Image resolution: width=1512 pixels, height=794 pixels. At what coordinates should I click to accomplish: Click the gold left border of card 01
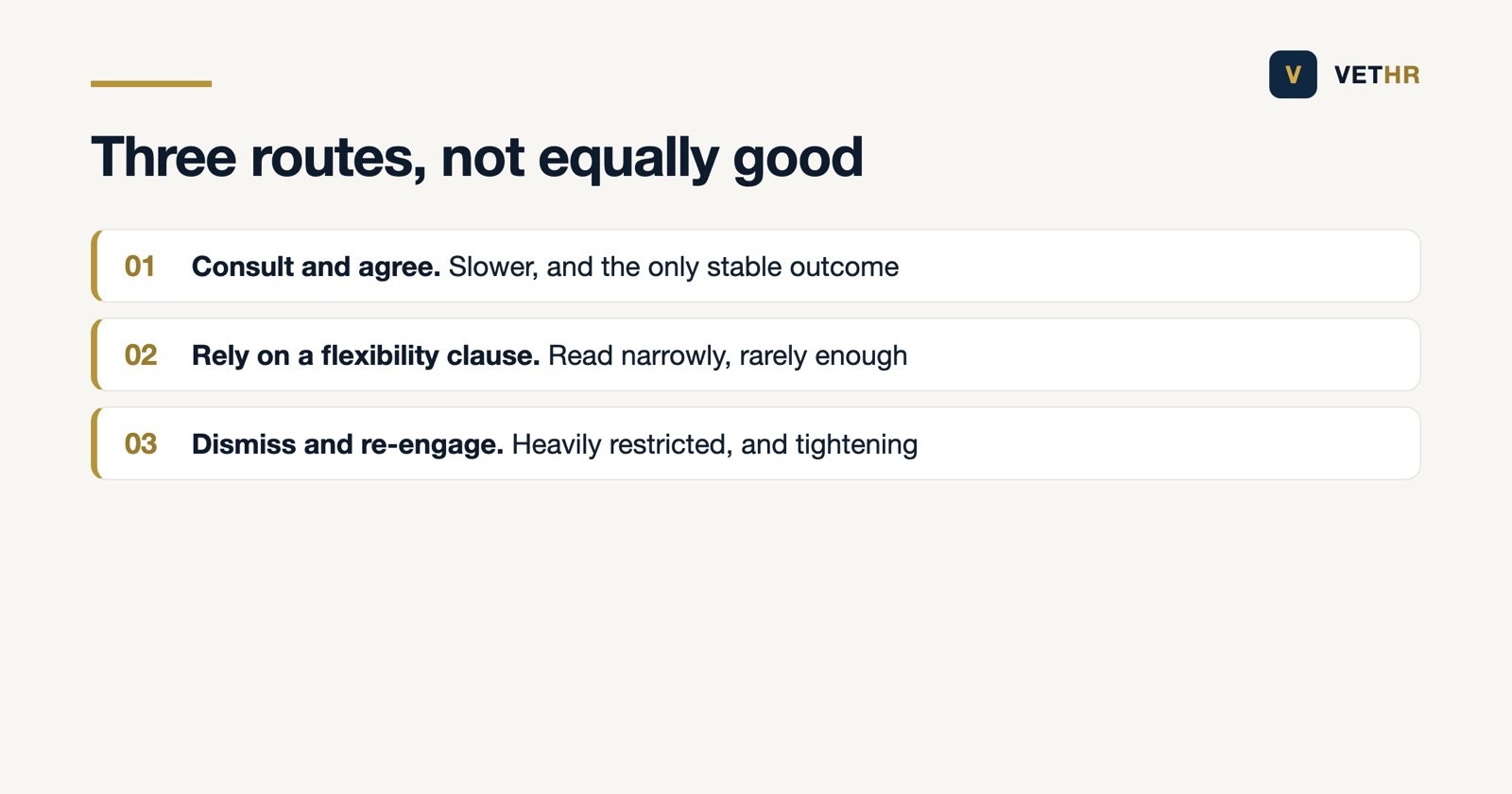coord(94,266)
